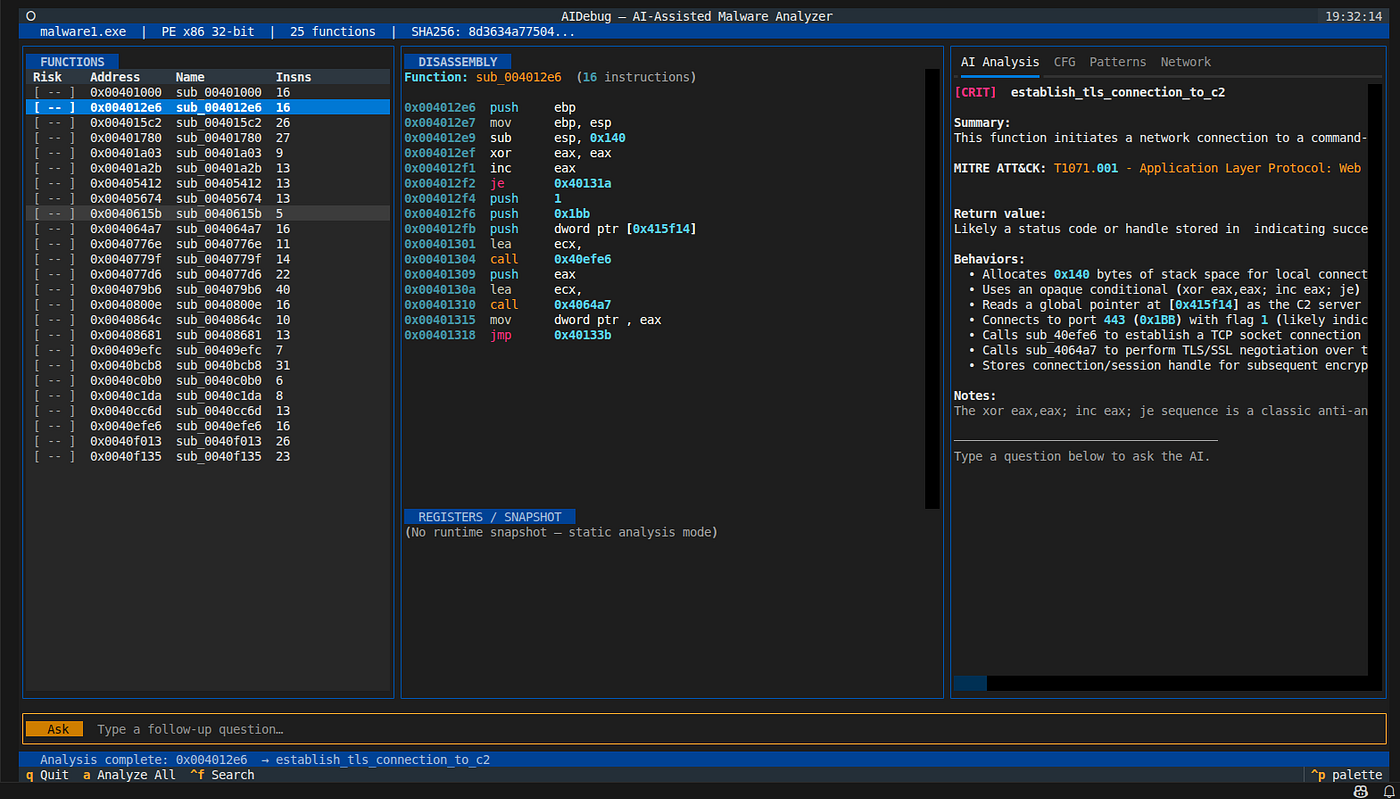Click the call 0x4064a7 instruction line
The width and height of the screenshot is (1400, 799).
pos(508,304)
